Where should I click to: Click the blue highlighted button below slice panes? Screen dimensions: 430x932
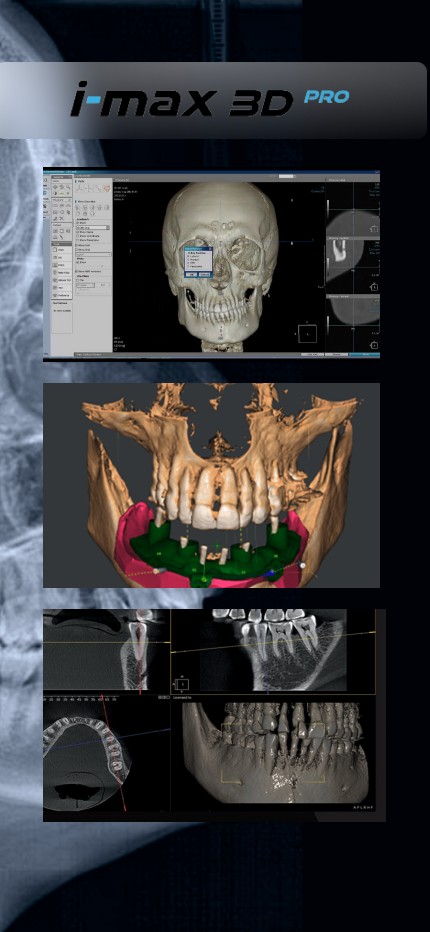[365, 354]
